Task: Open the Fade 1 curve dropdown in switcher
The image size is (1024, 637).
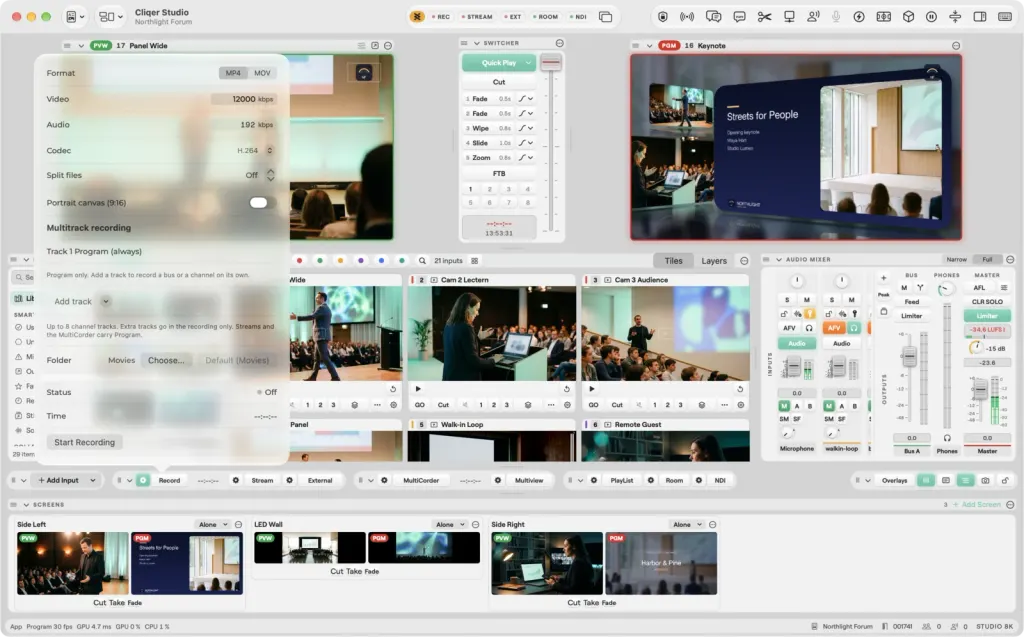Action: [526, 99]
